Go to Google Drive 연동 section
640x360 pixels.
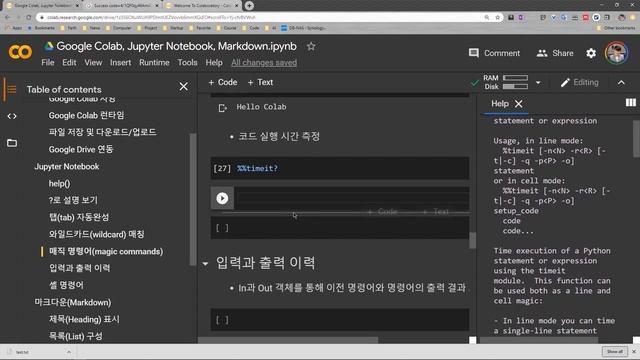pos(81,149)
